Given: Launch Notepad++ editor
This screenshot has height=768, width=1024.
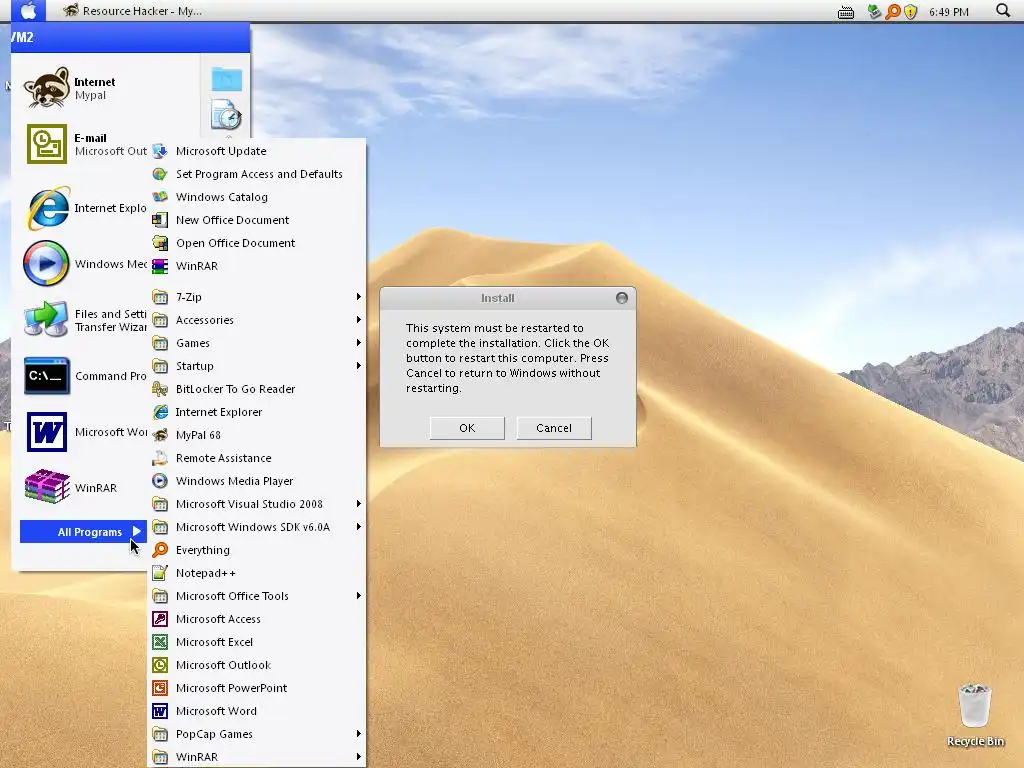Looking at the screenshot, I should [x=257, y=573].
